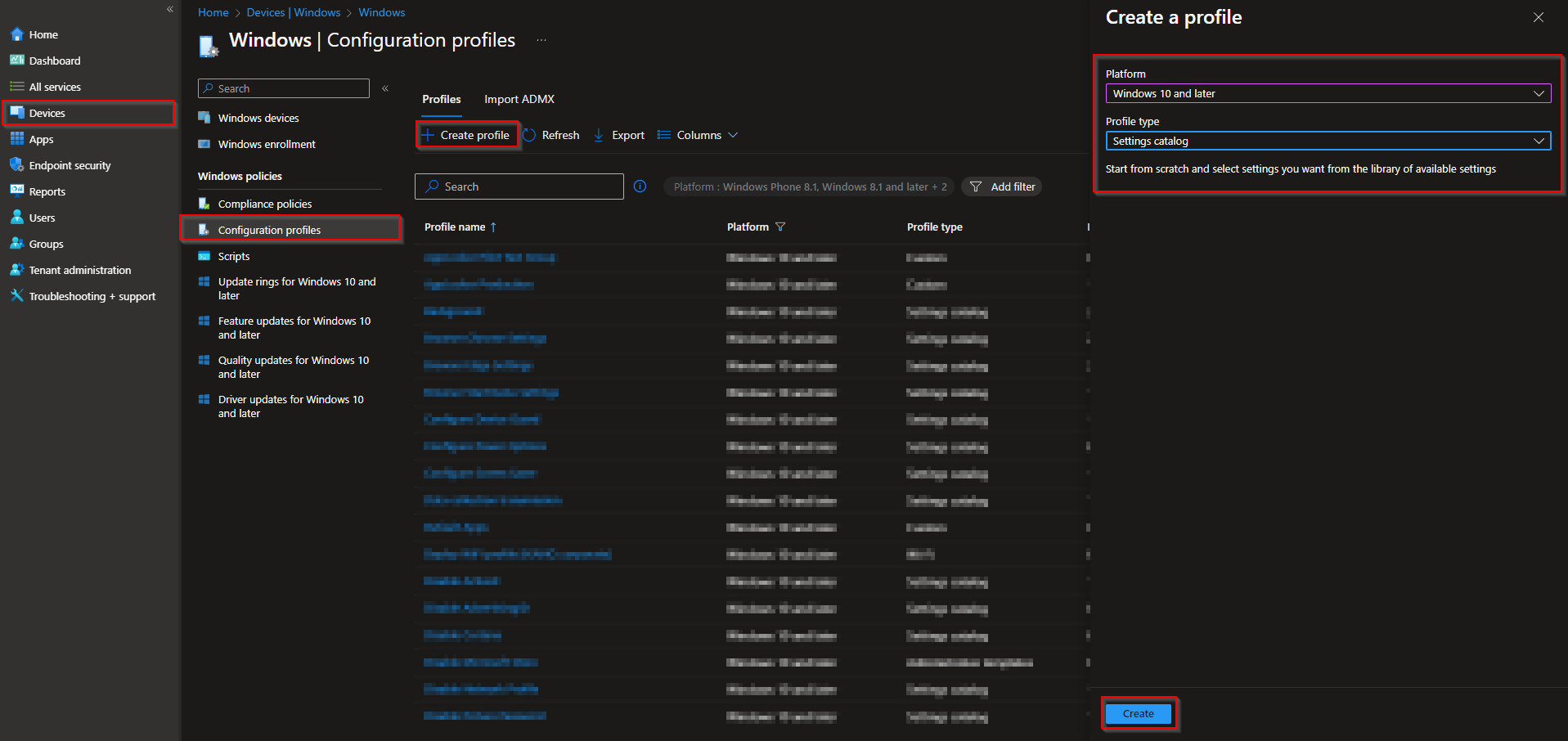Switch to the Import ADMX tab
1568x741 pixels.
coord(519,98)
